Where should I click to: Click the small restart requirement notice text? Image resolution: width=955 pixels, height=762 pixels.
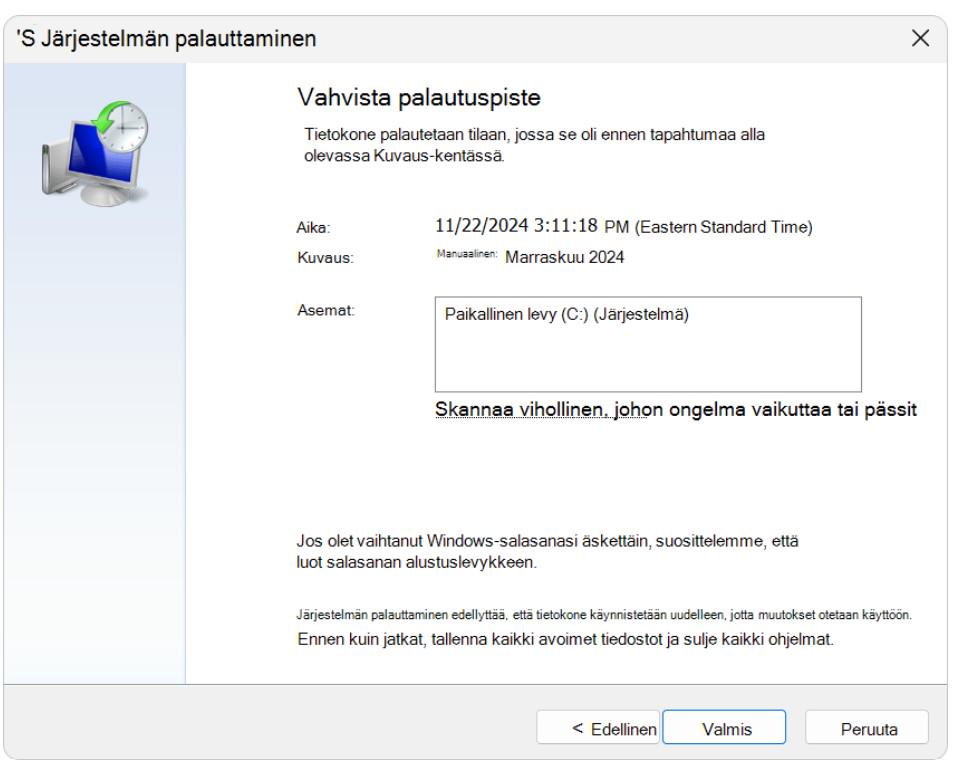tap(597, 614)
